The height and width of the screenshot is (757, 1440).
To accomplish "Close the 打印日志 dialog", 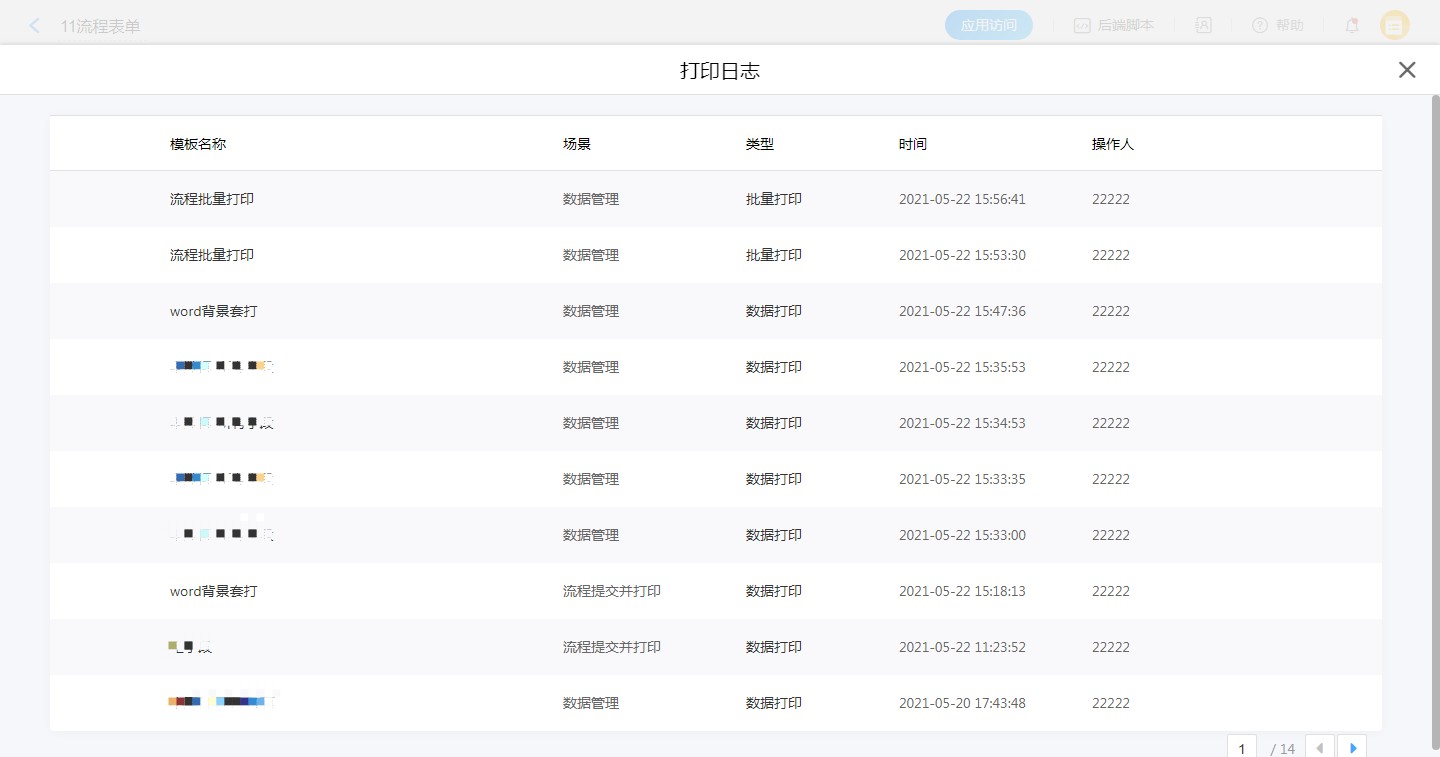I will (1407, 70).
